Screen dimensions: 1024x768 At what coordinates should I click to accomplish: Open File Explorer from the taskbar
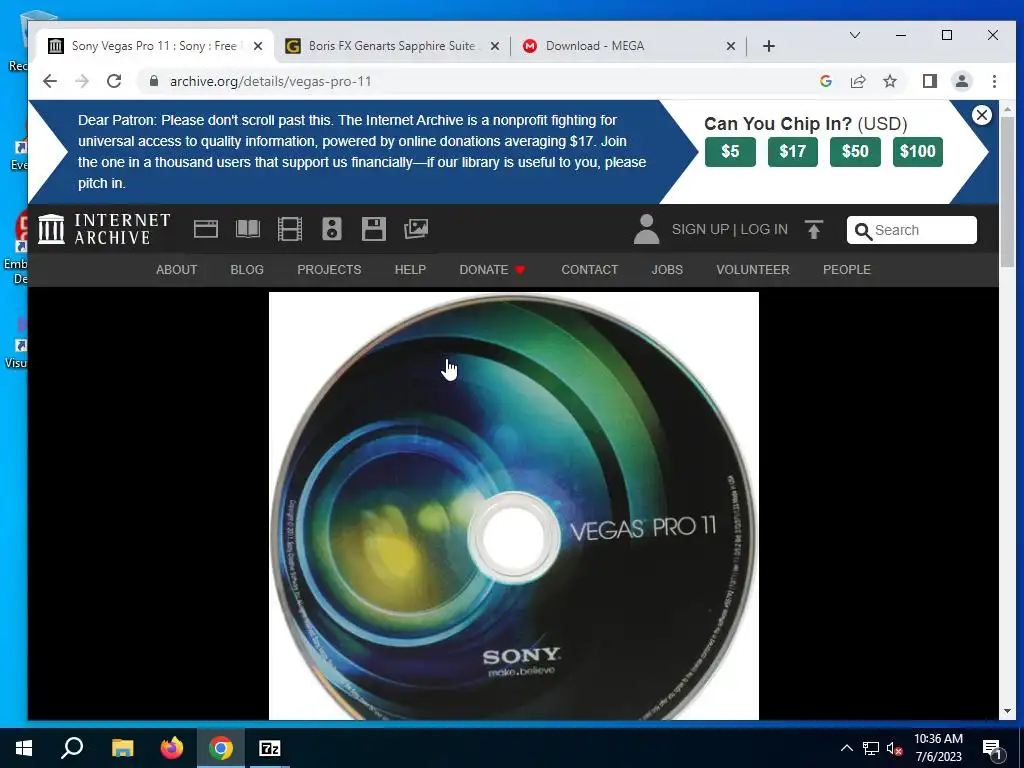[122, 748]
